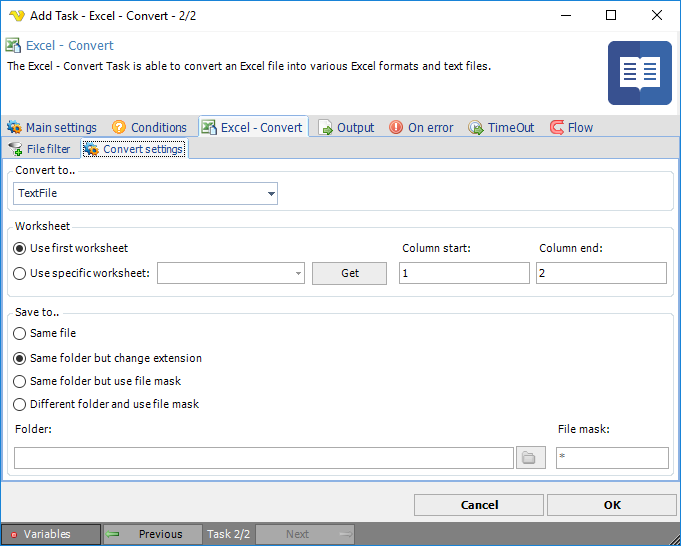The height and width of the screenshot is (546, 681).
Task: Go to the On error tab
Action: 421,127
